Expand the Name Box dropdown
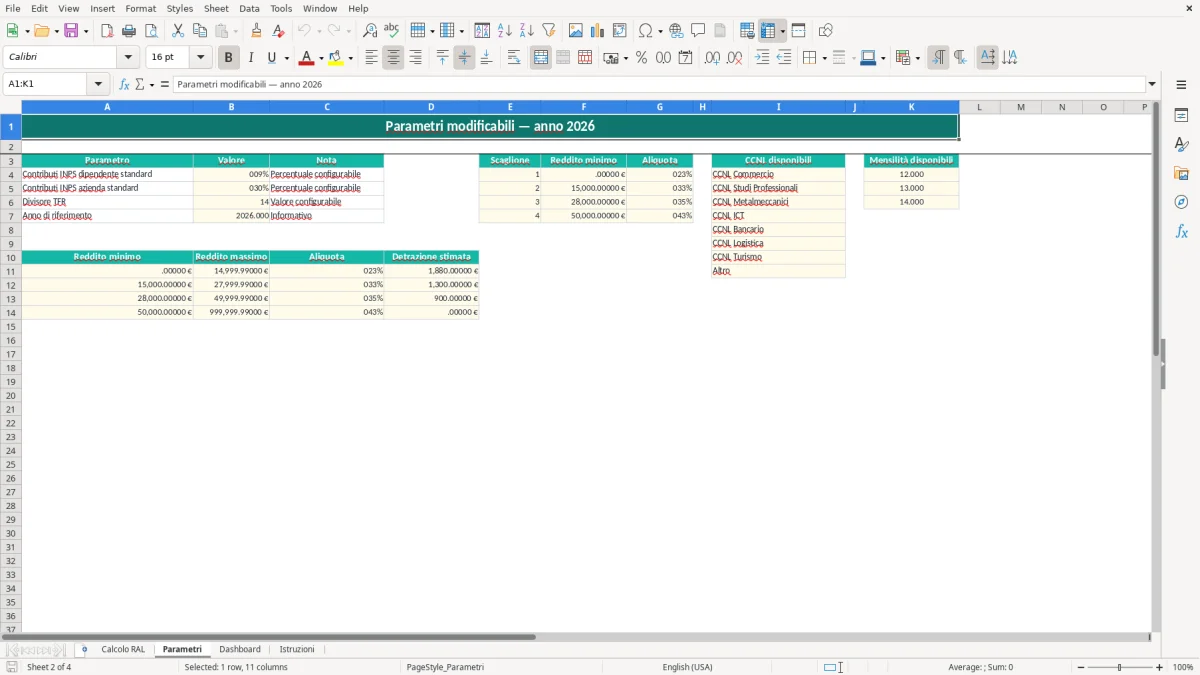The image size is (1200, 675). coord(98,84)
